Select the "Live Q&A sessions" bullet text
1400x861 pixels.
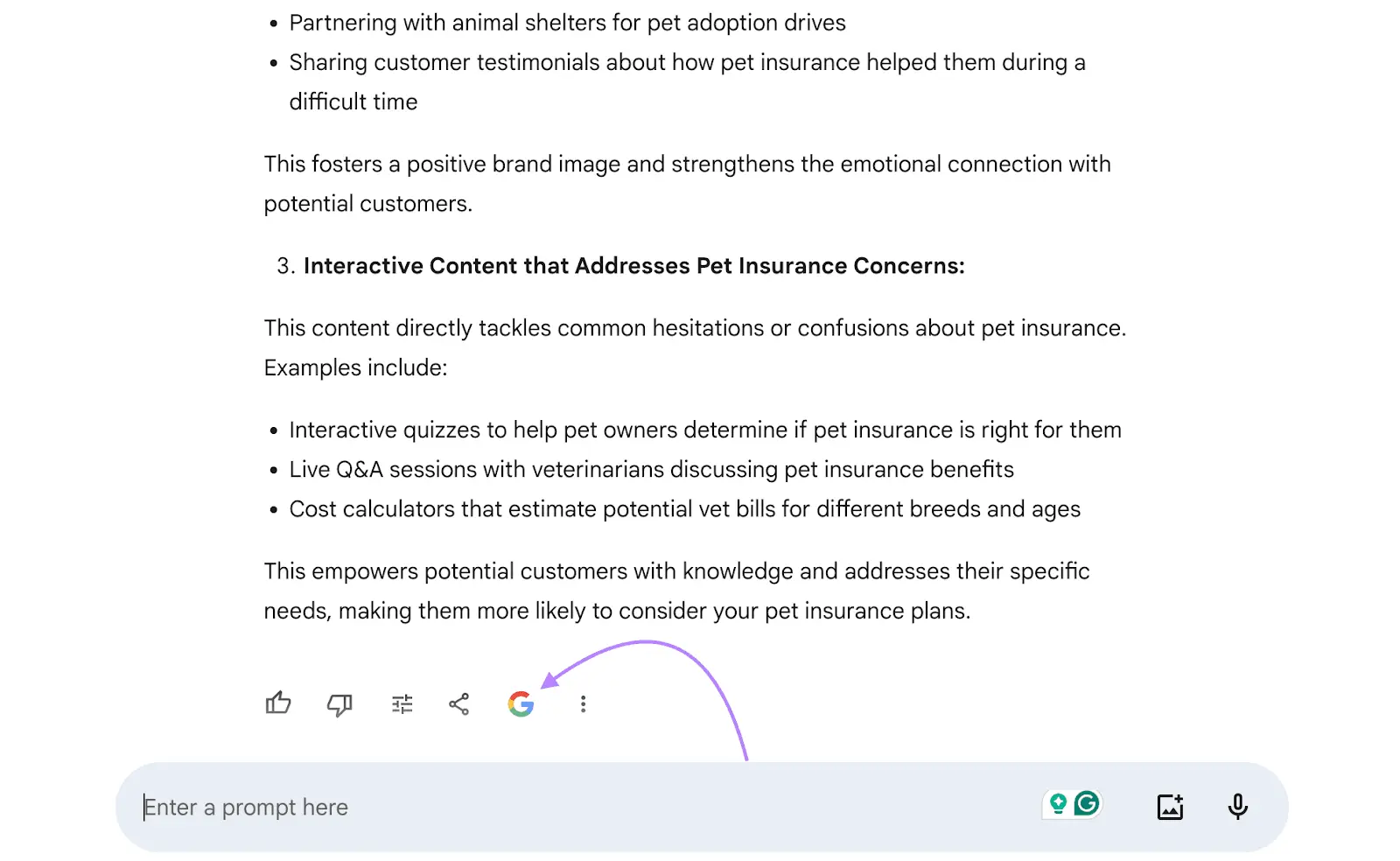pos(652,470)
